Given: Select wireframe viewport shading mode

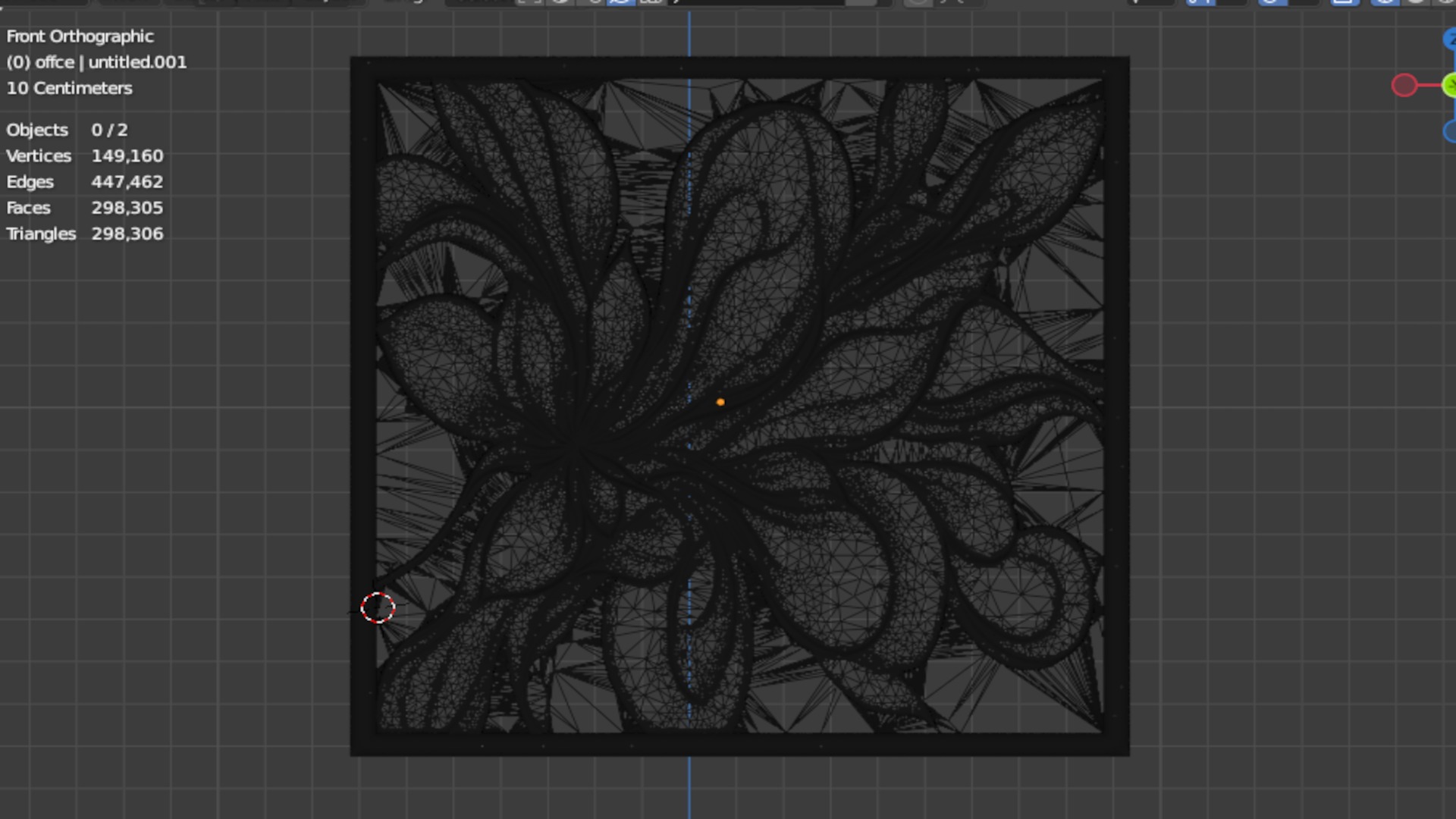Looking at the screenshot, I should (1385, 2).
